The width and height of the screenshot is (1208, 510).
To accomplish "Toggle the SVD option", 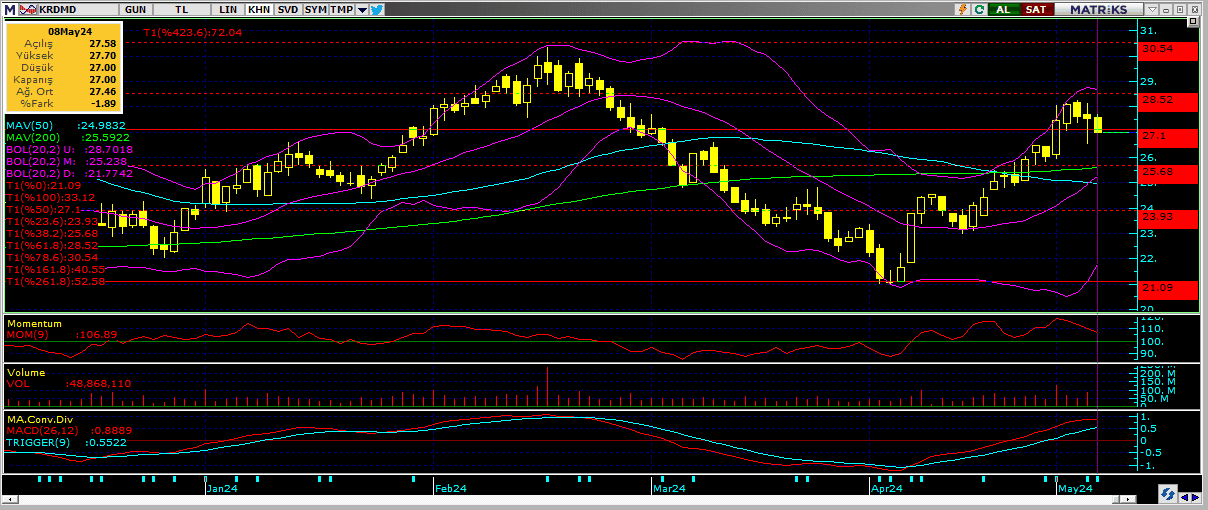I will [287, 9].
